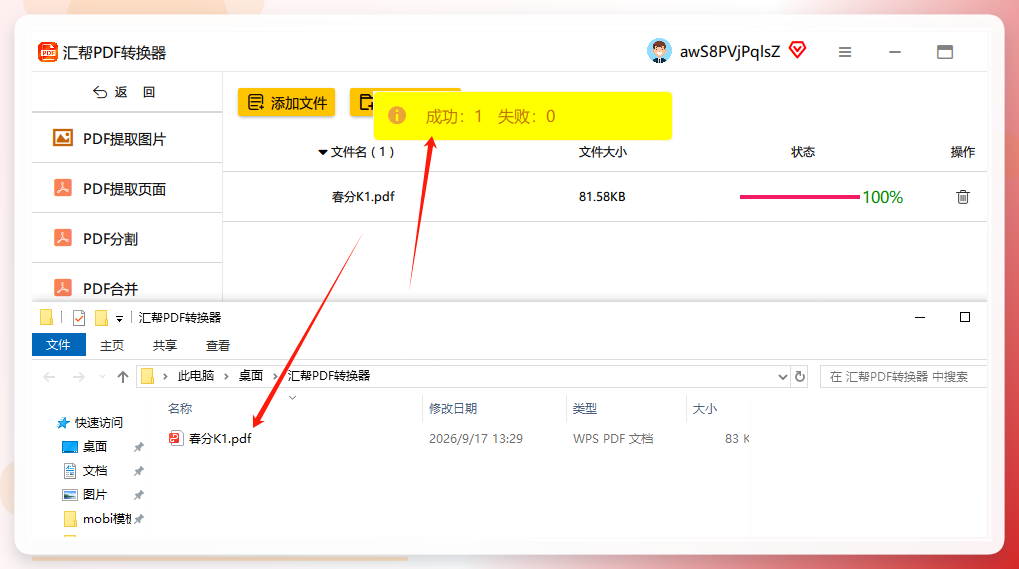Click the 在 汇帮PDF转换器 中搜索 search box

(x=904, y=377)
